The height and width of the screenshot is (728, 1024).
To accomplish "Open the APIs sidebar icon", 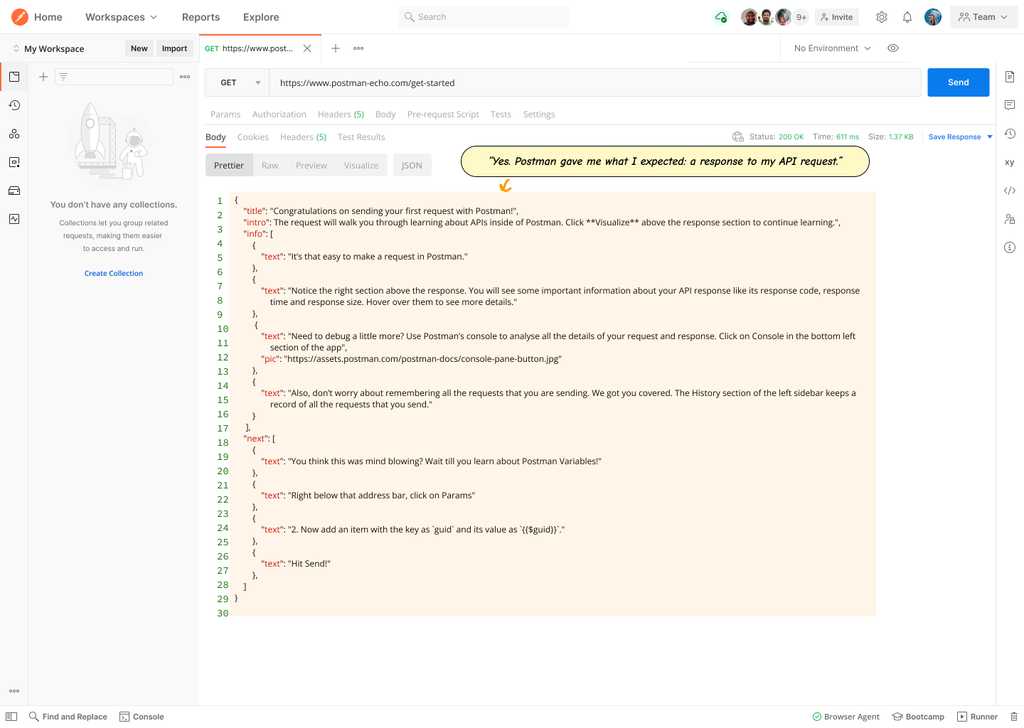I will pyautogui.click(x=14, y=134).
